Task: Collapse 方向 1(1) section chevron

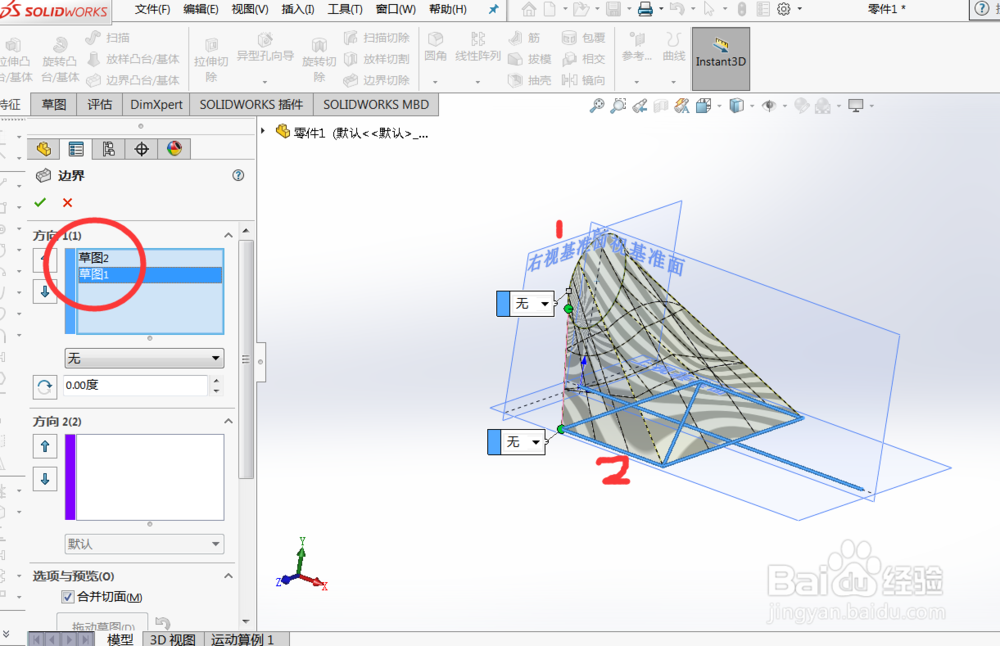Action: (228, 235)
